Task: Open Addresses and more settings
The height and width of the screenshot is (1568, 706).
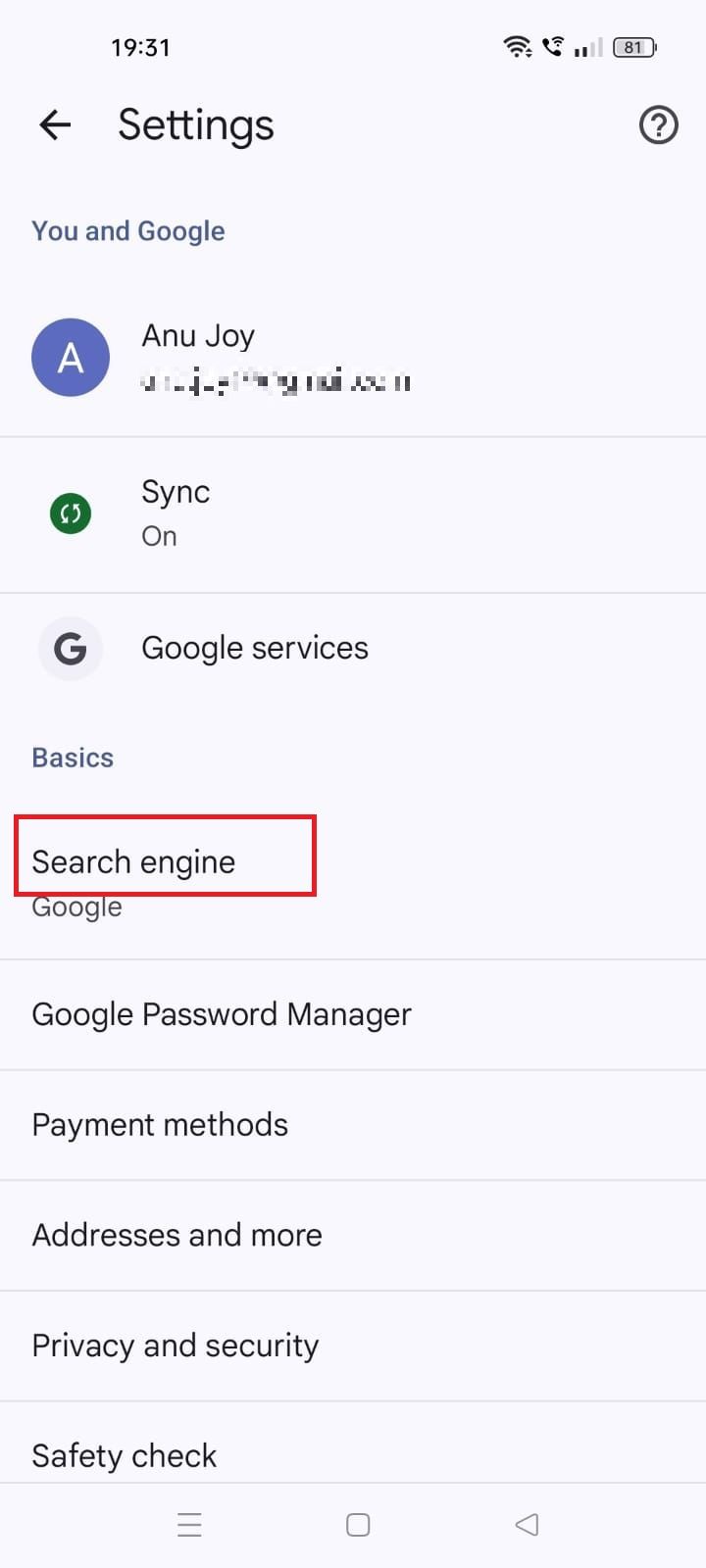Action: pos(176,1235)
